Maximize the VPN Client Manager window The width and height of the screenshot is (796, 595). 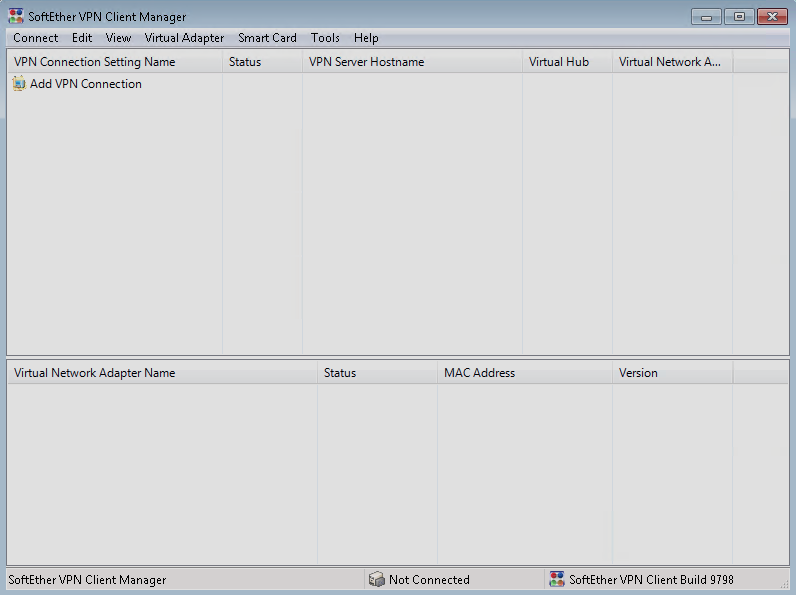pos(739,17)
